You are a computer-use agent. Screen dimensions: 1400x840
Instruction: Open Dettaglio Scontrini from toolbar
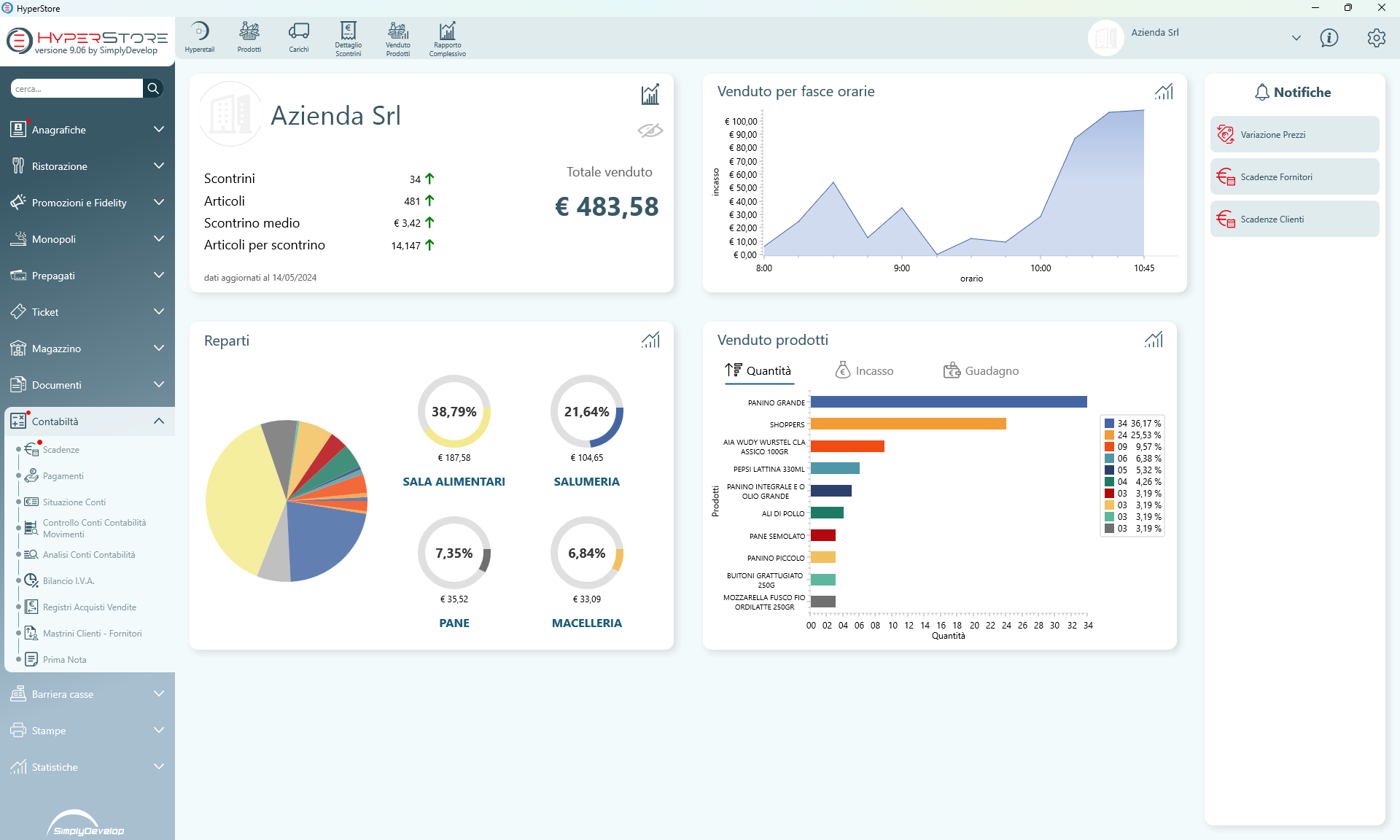[348, 38]
